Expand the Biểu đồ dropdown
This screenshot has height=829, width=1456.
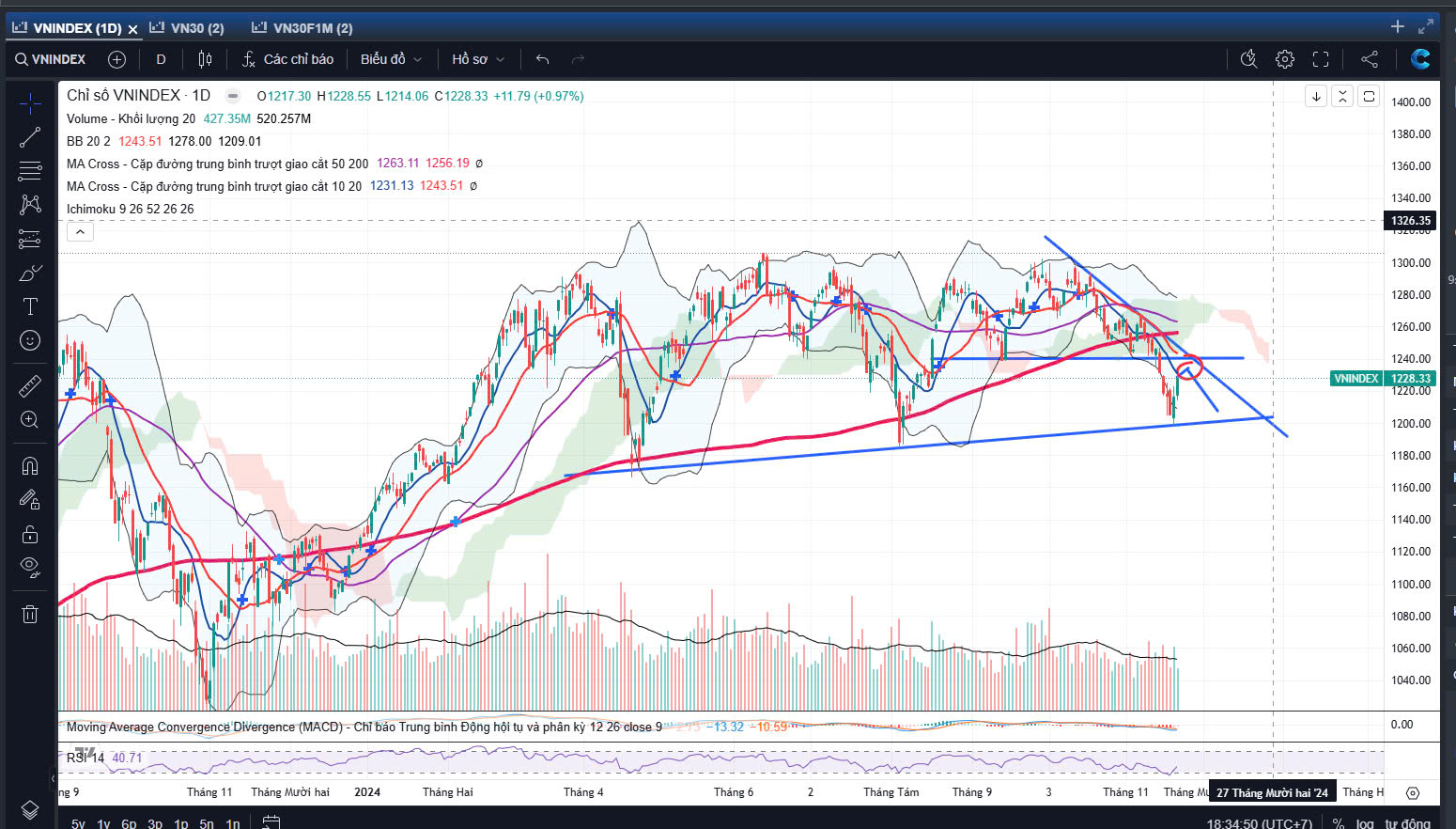tap(391, 59)
